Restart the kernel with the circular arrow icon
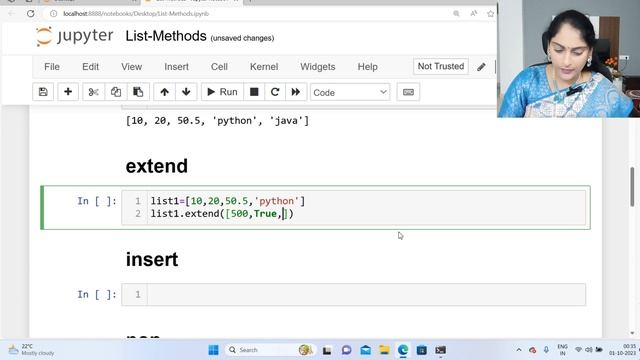 point(275,92)
